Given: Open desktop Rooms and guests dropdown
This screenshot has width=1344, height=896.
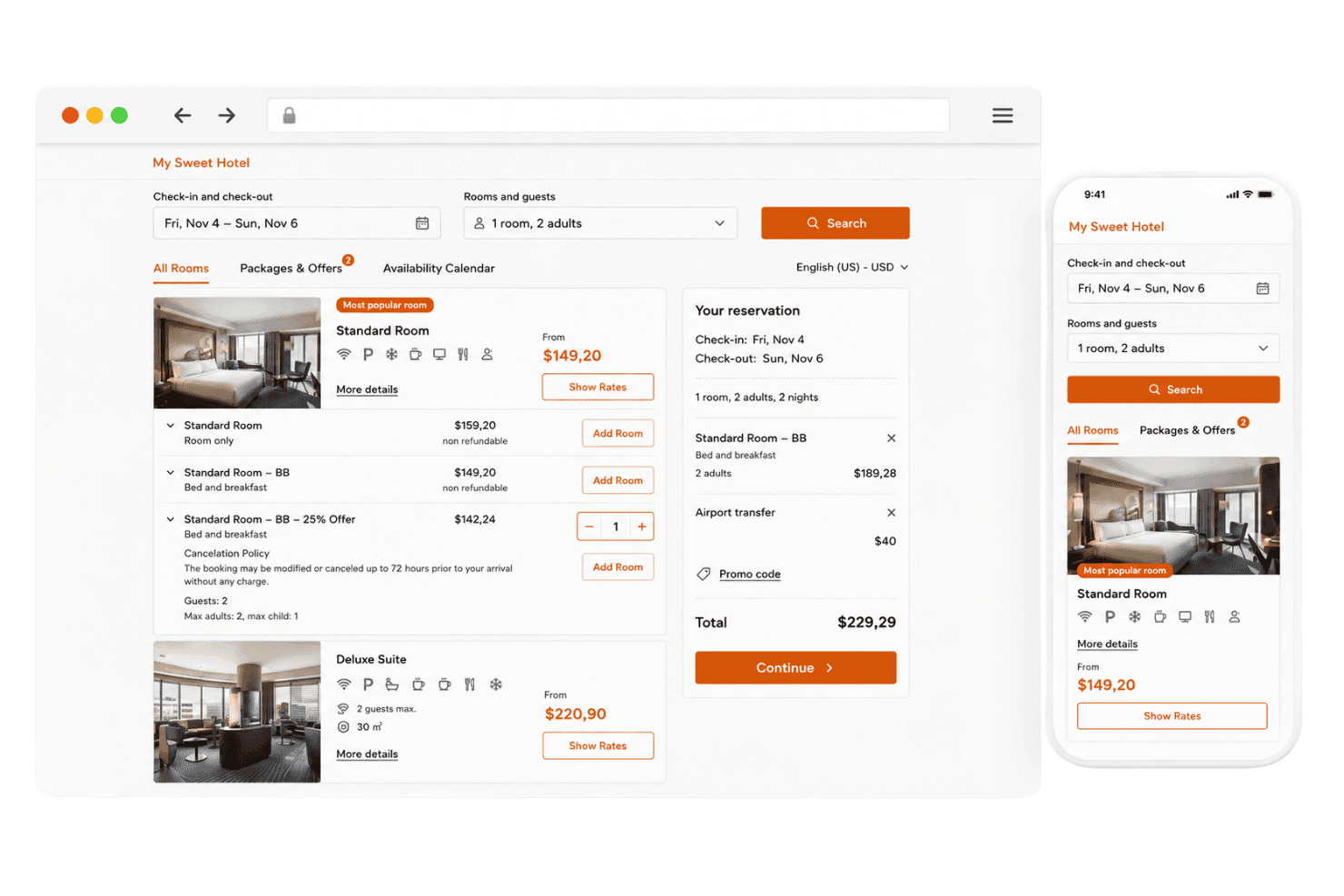Looking at the screenshot, I should pyautogui.click(x=600, y=223).
